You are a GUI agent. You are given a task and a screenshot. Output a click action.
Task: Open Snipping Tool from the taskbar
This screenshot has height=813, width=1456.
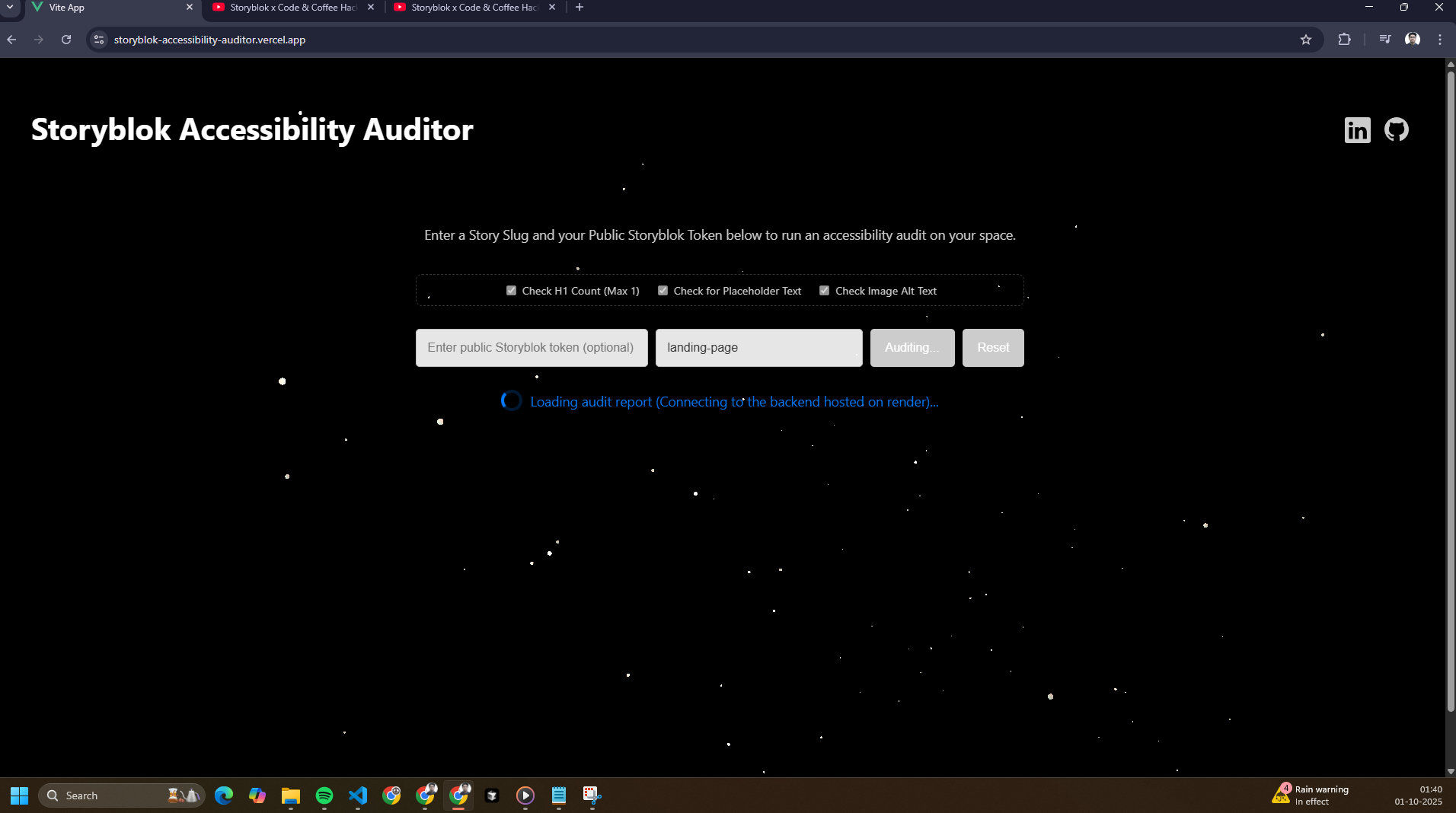[x=592, y=795]
